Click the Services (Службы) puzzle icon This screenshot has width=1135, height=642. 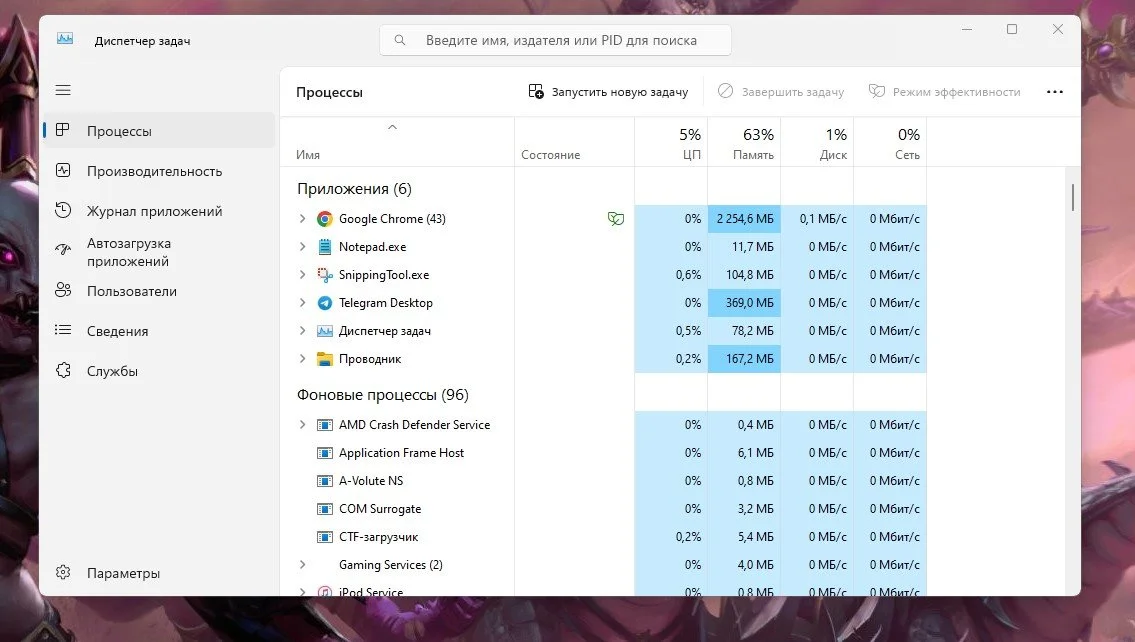pyautogui.click(x=63, y=371)
